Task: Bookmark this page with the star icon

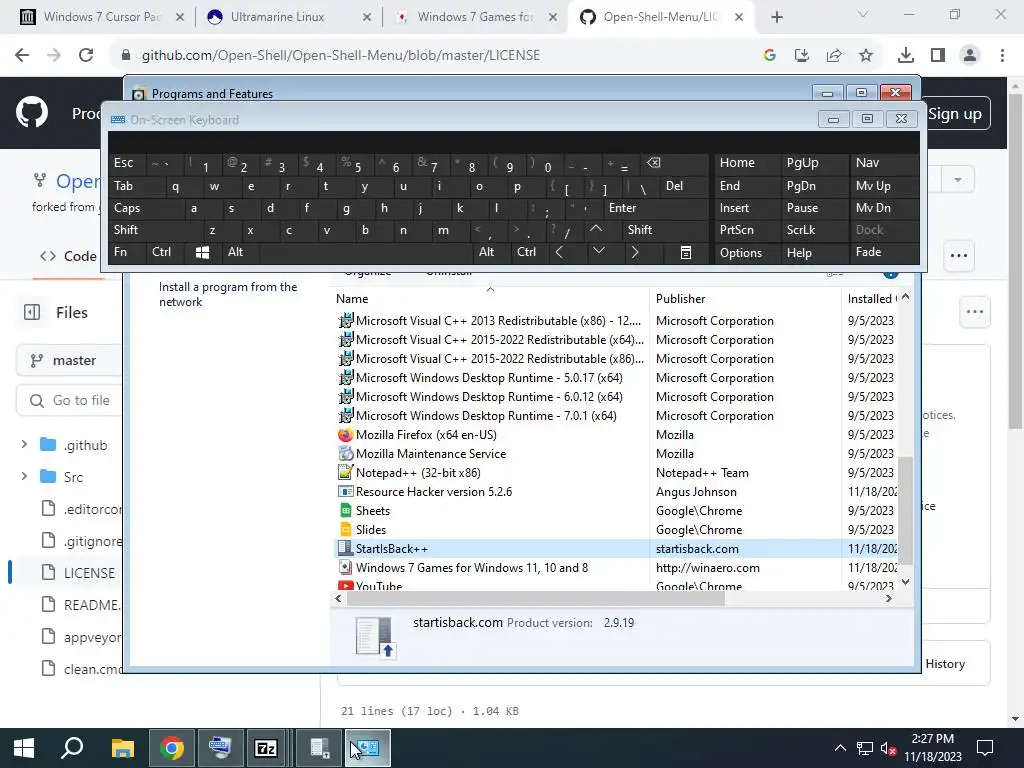Action: [x=866, y=56]
